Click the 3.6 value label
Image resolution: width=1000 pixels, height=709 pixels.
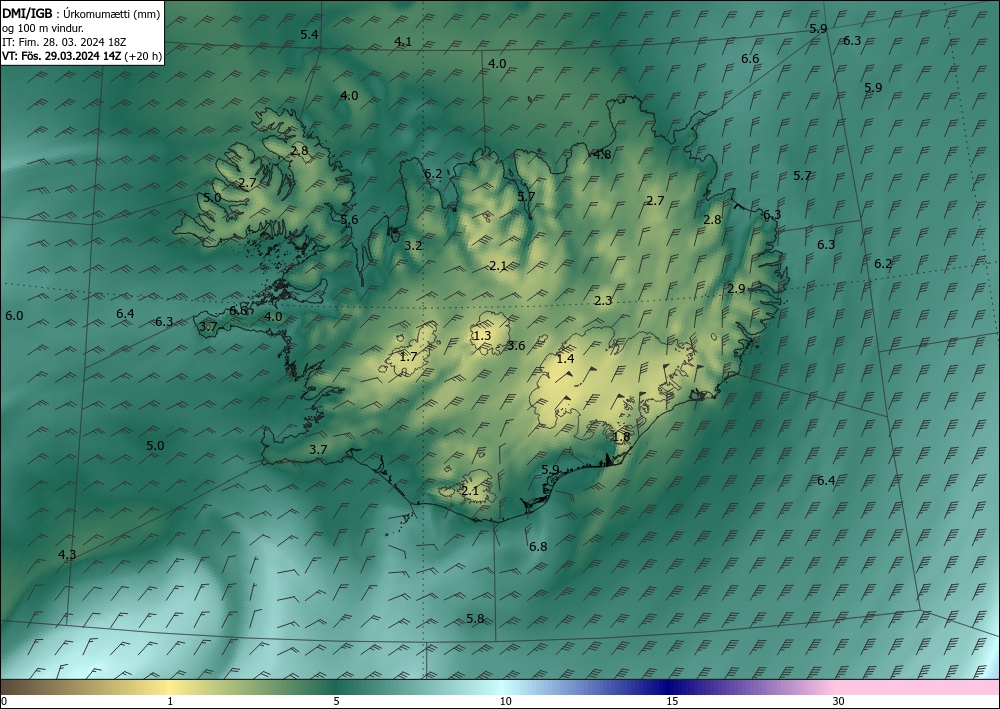[x=516, y=346]
